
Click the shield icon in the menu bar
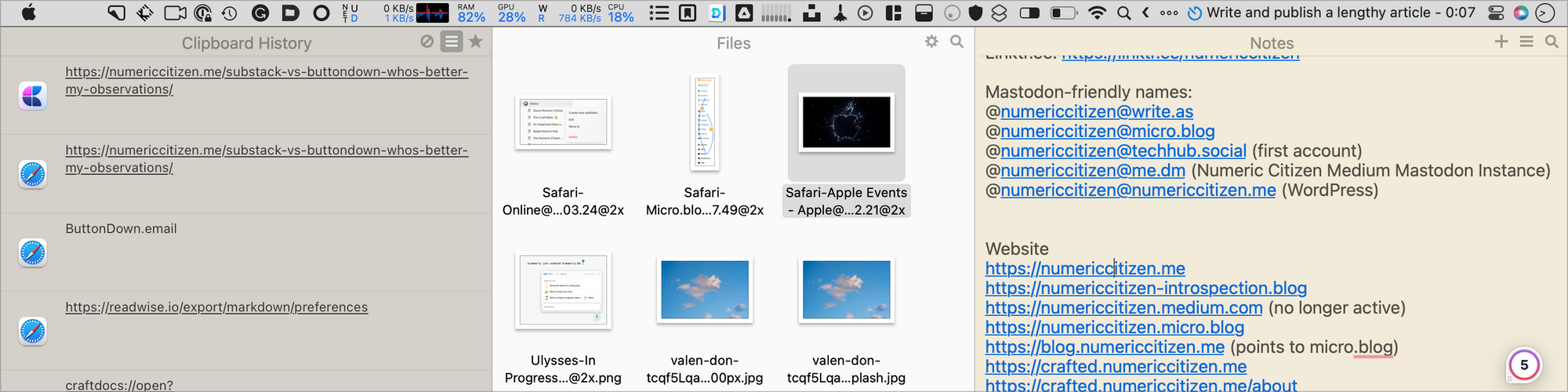pos(975,13)
